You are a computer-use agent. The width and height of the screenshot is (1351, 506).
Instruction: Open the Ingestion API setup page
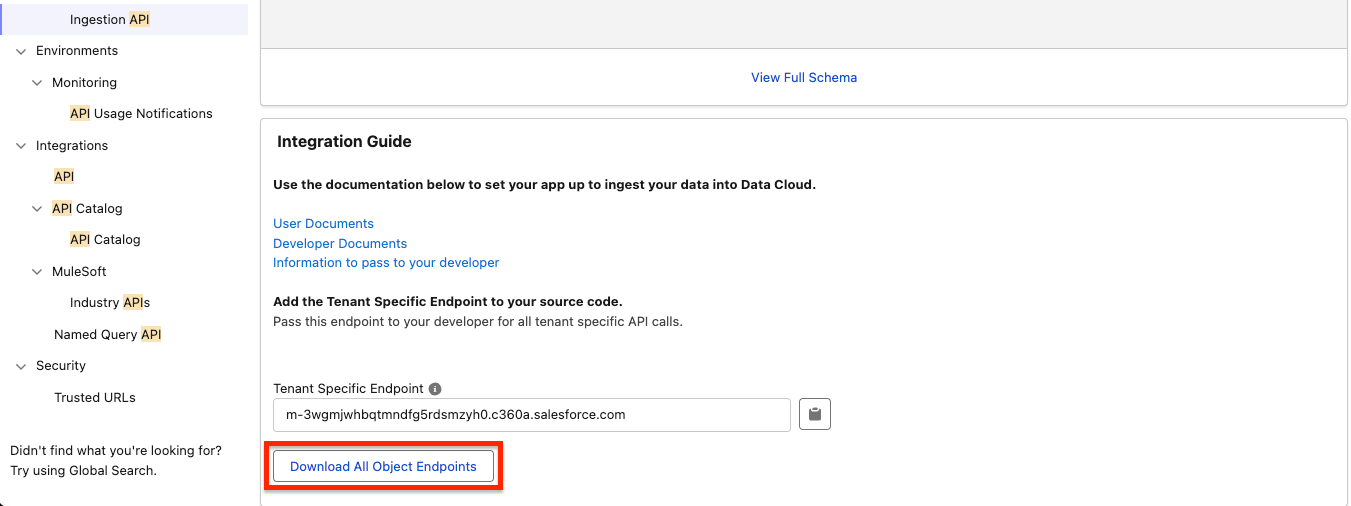pos(110,20)
